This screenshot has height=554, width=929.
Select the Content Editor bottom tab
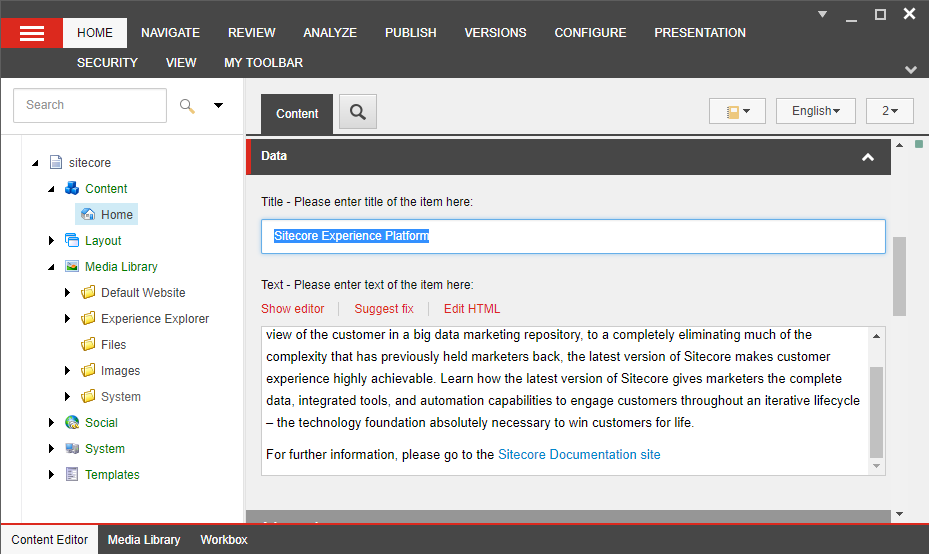click(x=50, y=540)
